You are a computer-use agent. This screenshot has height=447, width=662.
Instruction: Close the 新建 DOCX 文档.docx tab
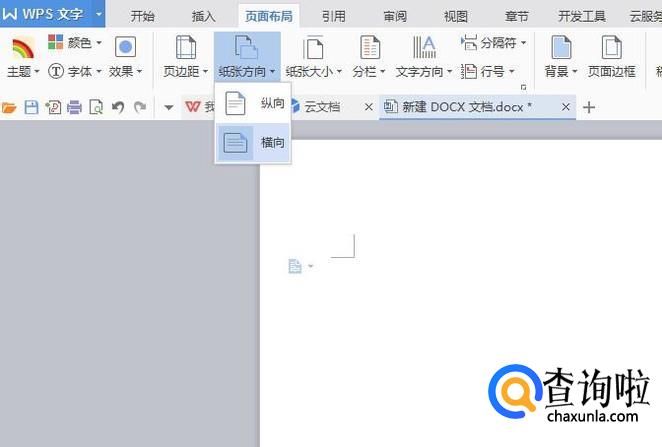tap(566, 107)
